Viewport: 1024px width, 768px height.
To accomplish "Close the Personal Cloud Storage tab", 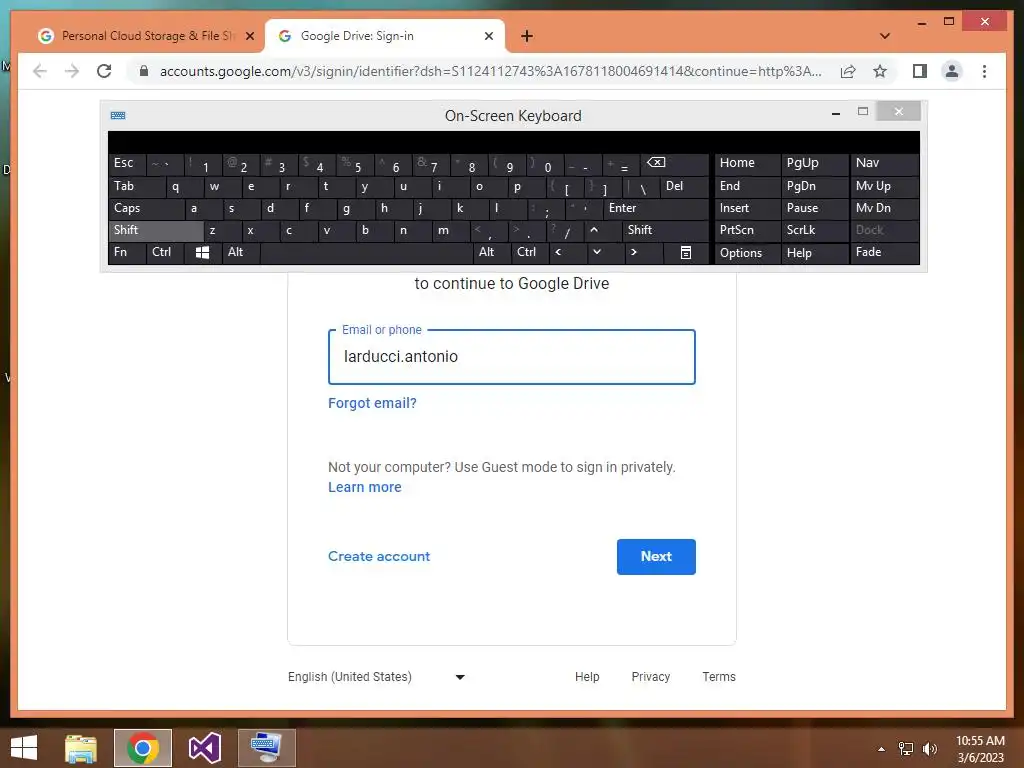I will (x=249, y=36).
